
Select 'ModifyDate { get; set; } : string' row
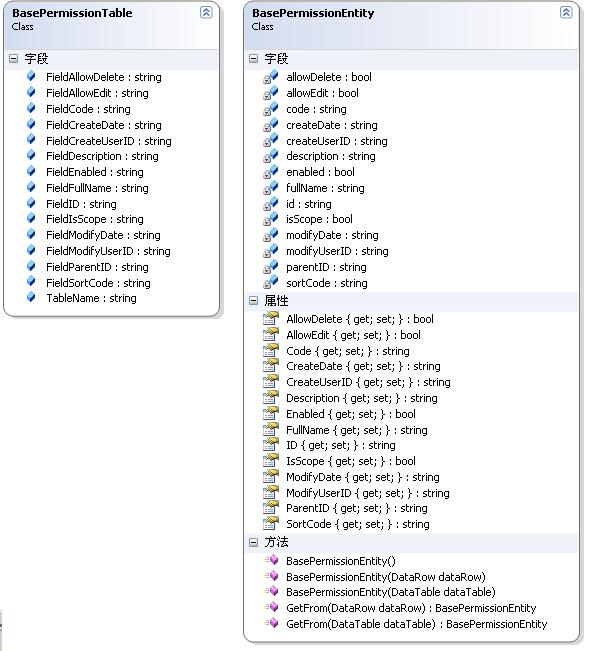[x=363, y=477]
